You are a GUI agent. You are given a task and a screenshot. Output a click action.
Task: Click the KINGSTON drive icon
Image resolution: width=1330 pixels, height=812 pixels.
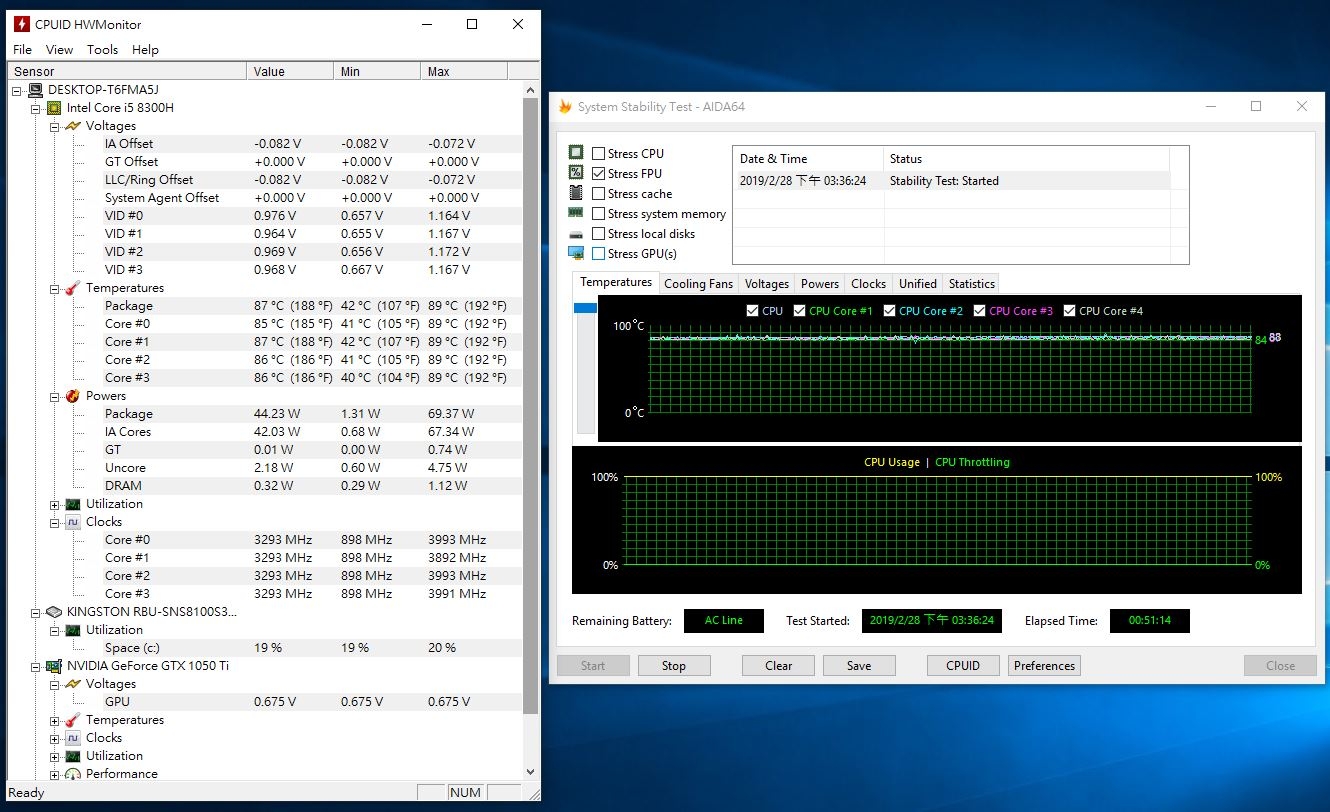click(x=55, y=612)
